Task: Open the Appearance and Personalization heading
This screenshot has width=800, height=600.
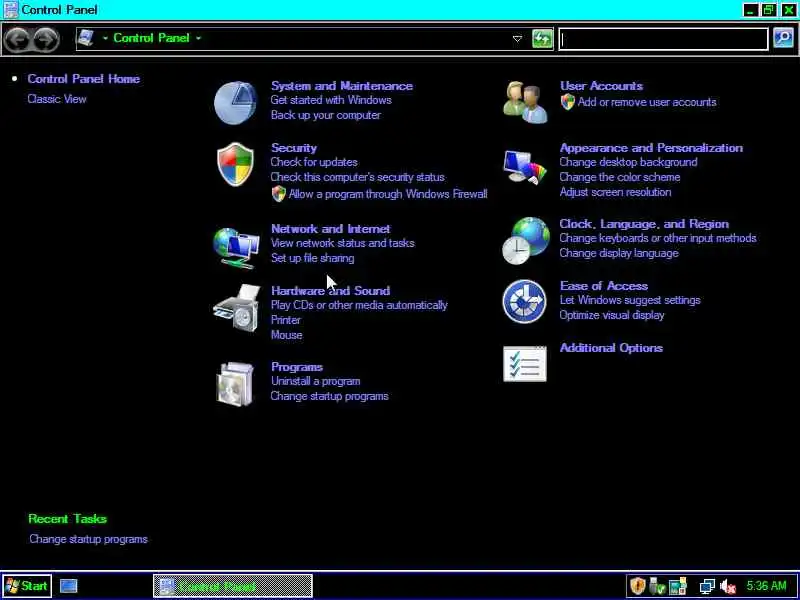Action: coord(652,148)
